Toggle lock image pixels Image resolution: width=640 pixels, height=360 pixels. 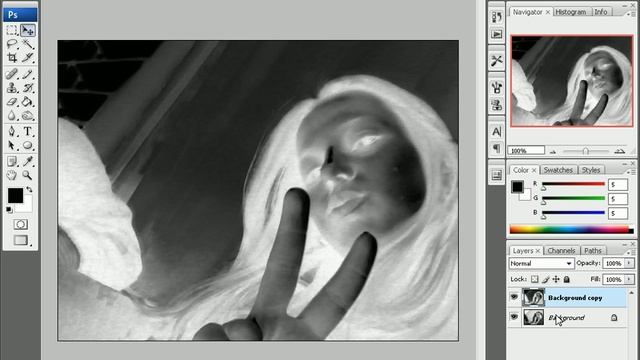[x=545, y=279]
